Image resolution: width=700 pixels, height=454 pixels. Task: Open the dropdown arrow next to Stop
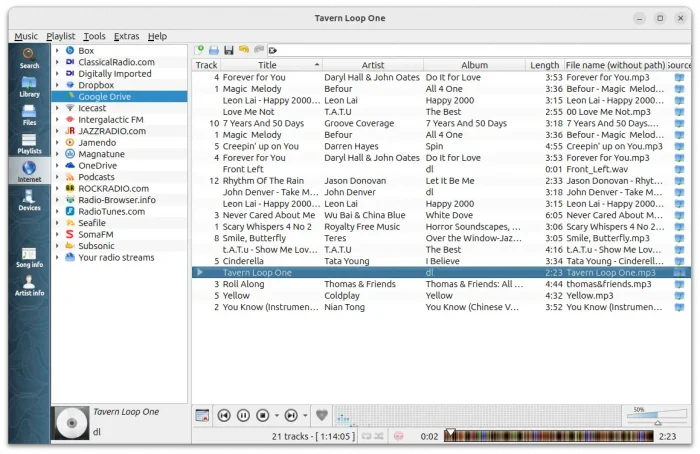click(x=277, y=416)
